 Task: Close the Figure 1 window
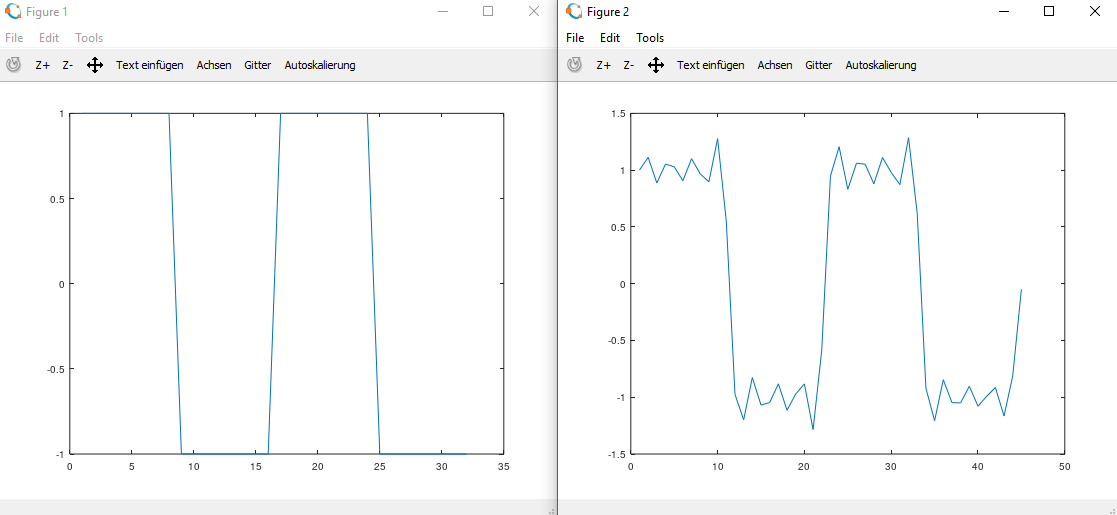534,11
